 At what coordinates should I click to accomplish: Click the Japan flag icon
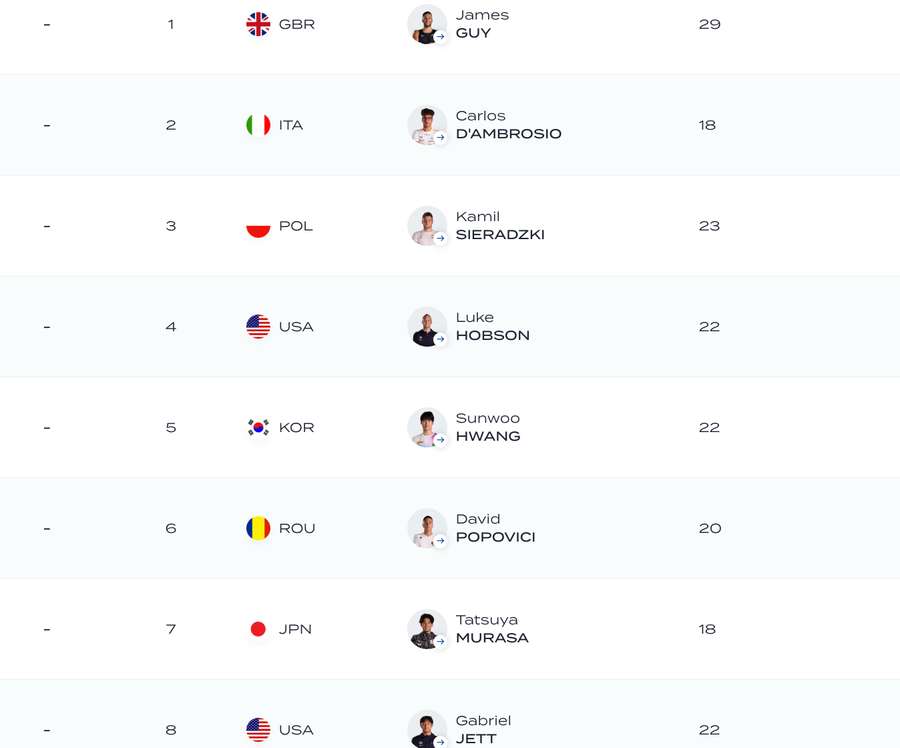258,629
